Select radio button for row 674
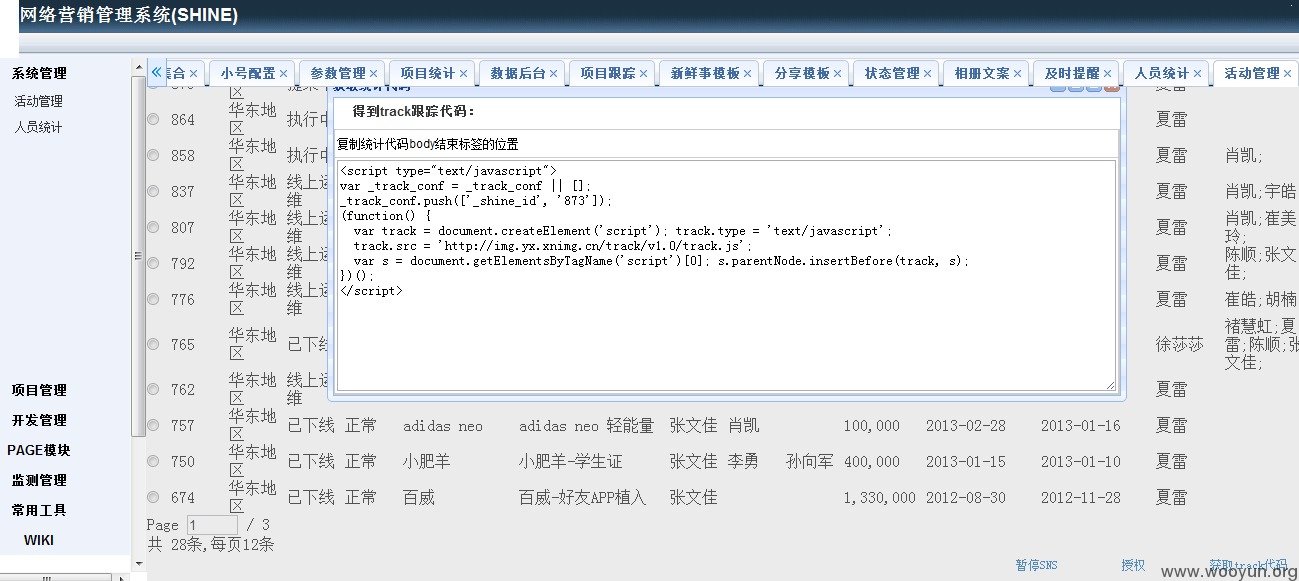Viewport: 1299px width, 581px height. click(x=153, y=497)
